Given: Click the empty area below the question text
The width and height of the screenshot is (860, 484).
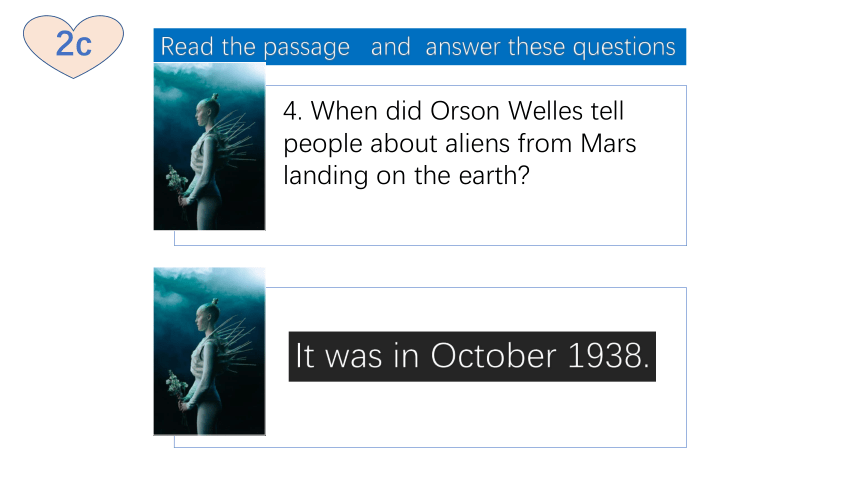Looking at the screenshot, I should tap(475, 217).
